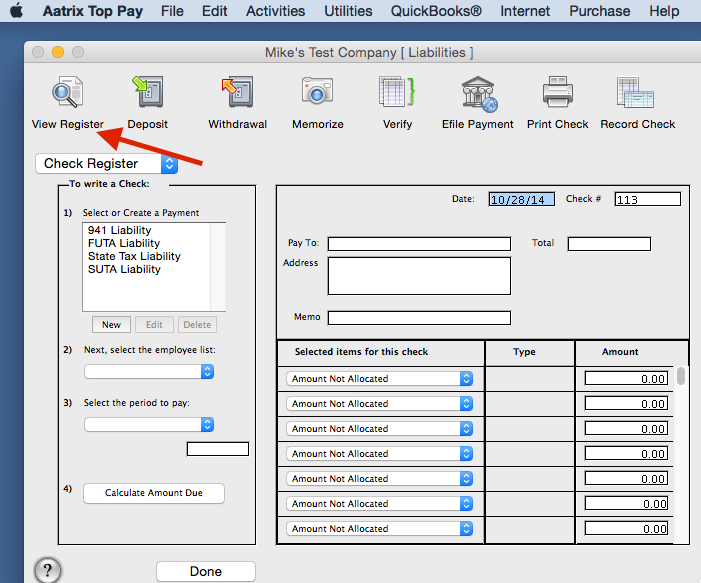
Task: Click the Edit payment button
Action: point(154,325)
